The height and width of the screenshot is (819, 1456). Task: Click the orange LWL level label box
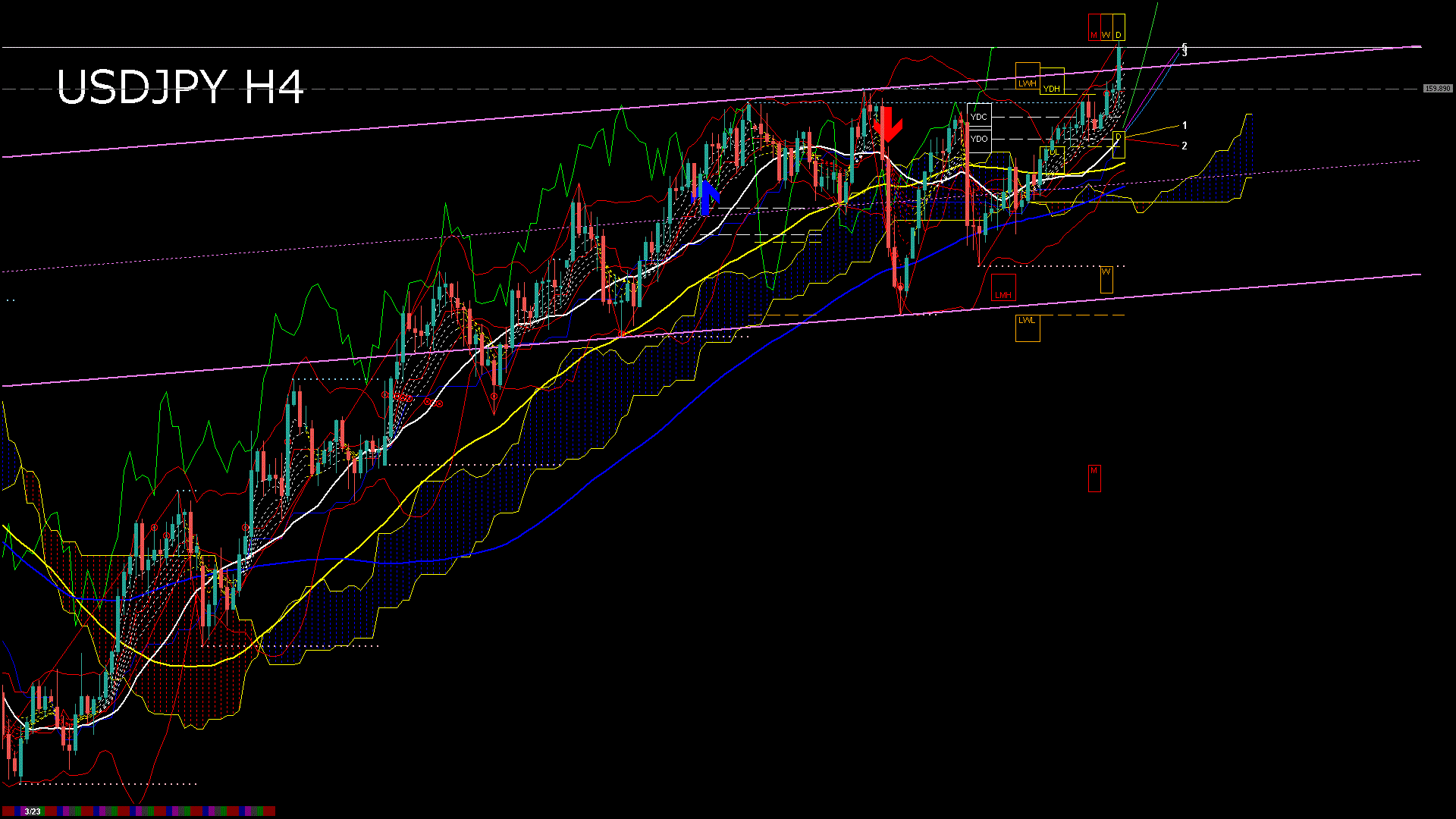tap(1027, 321)
